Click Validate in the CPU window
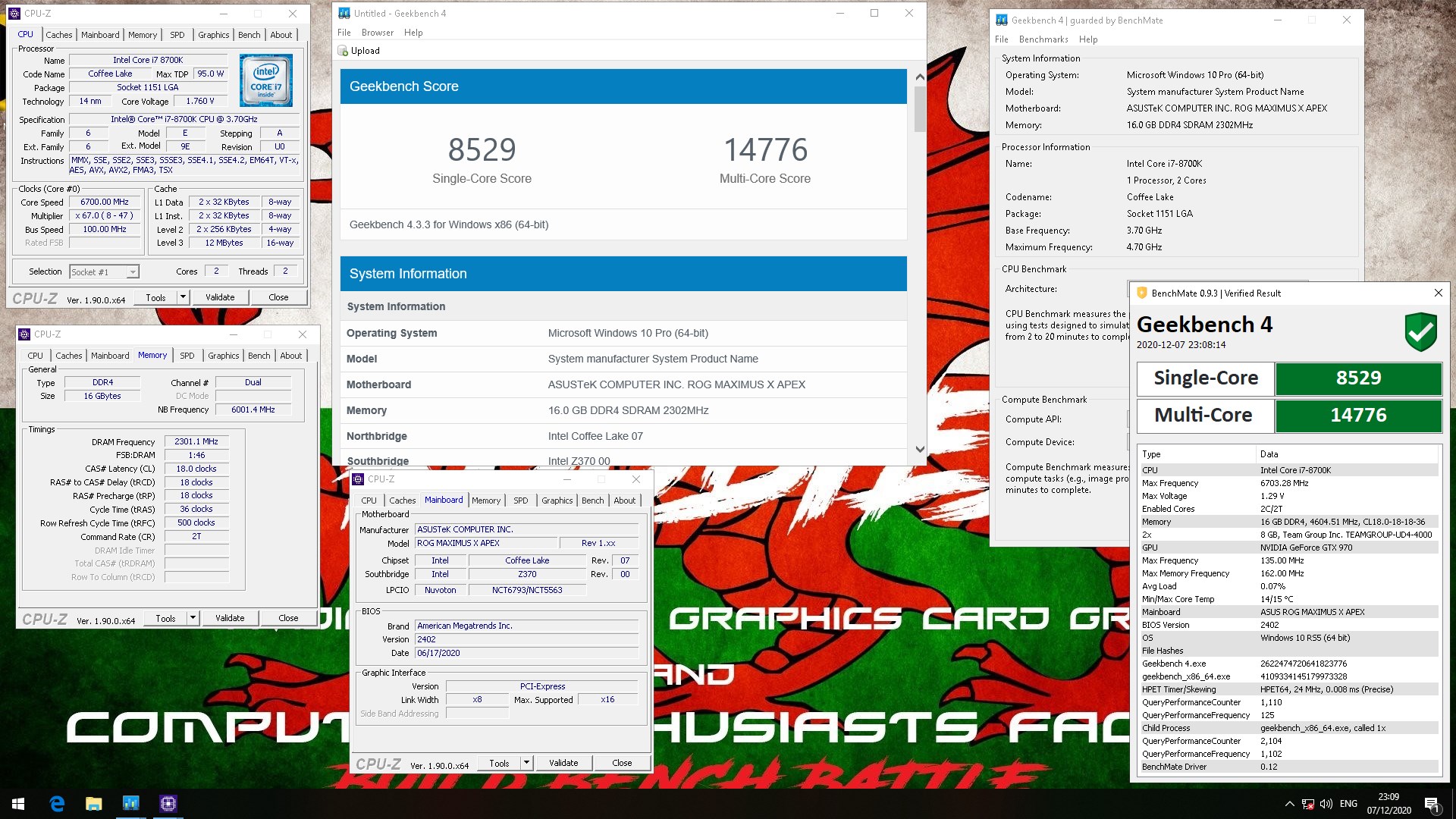 (220, 297)
